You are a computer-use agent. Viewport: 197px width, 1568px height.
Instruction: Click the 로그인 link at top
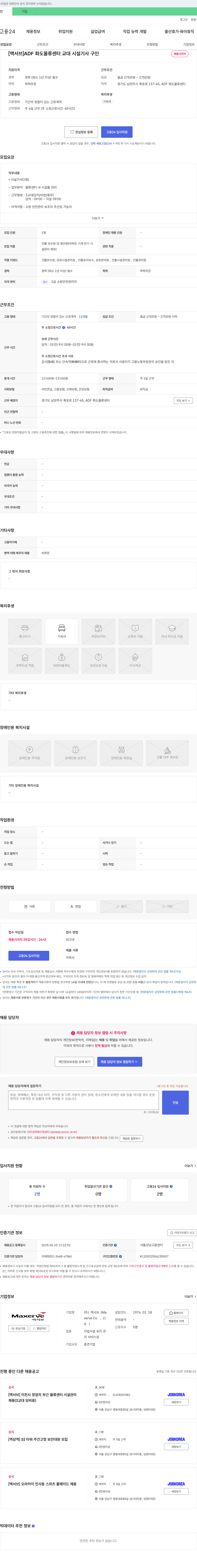click(x=184, y=19)
